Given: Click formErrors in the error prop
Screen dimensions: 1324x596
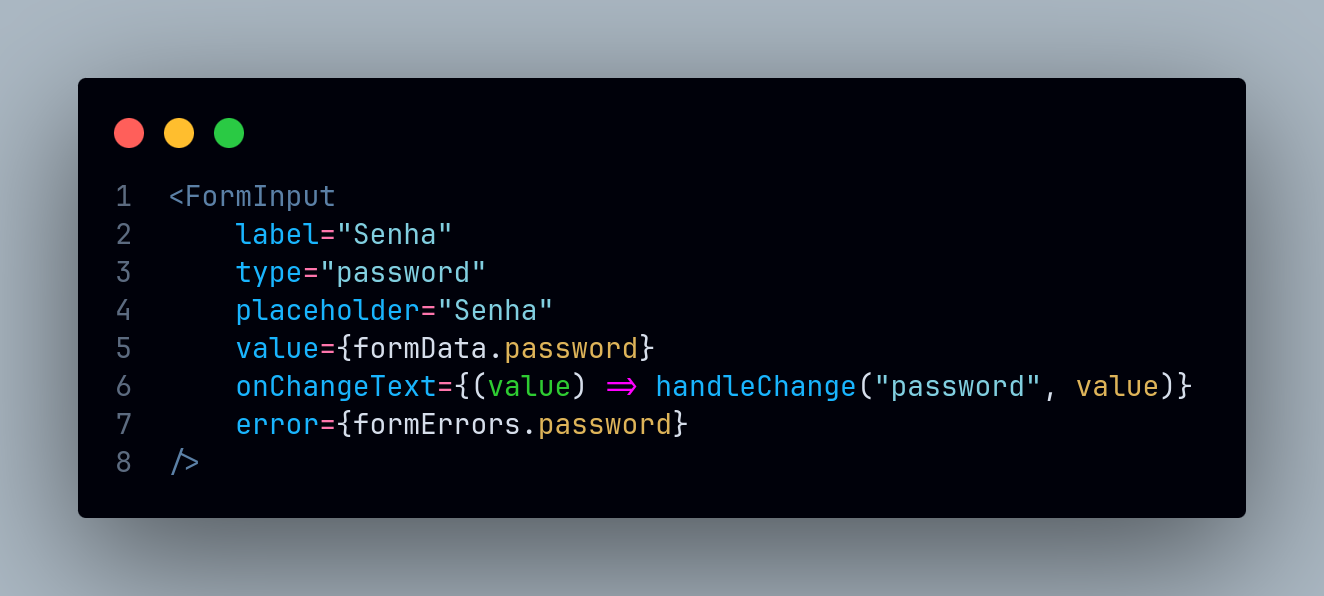Looking at the screenshot, I should [x=437, y=424].
